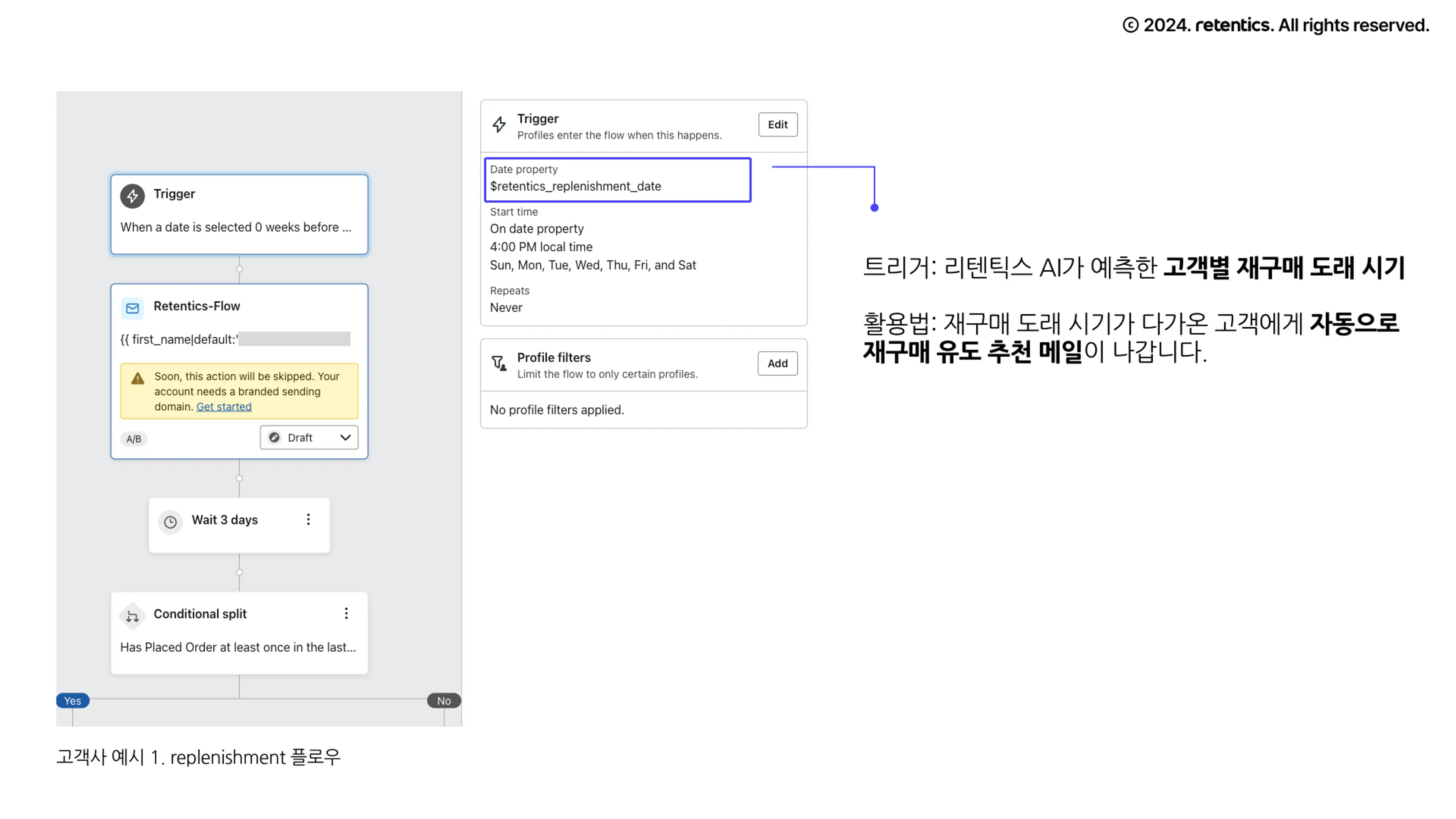Click the clock icon beside Wait 3 days
Viewport: 1456px width, 819px height.
[x=170, y=522]
